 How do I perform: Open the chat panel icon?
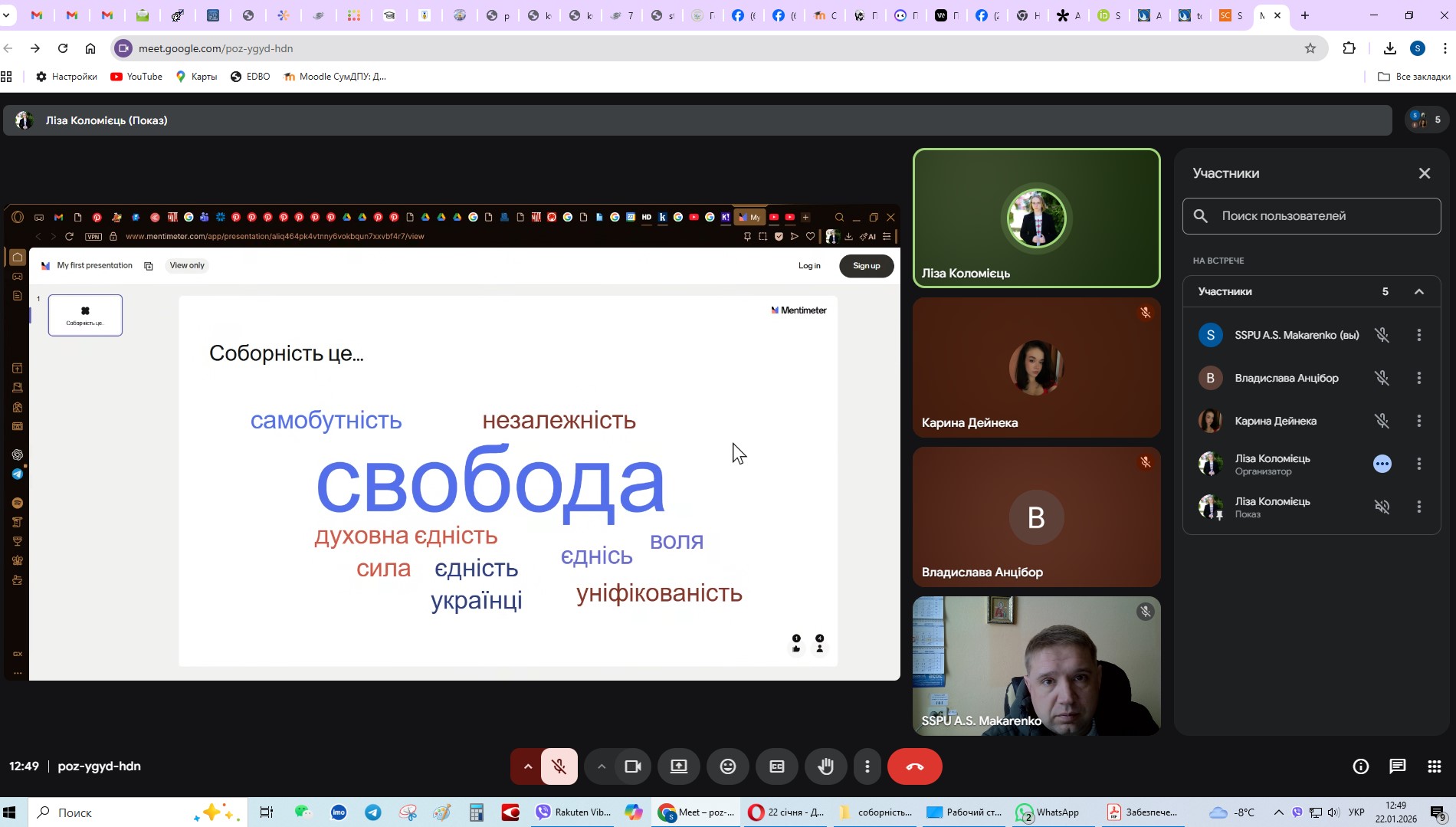click(1397, 766)
